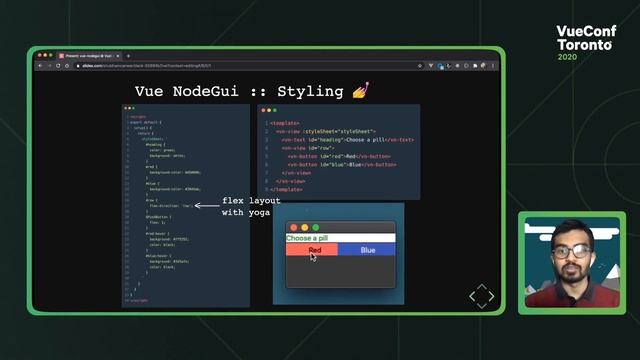Screen dimensions: 640x360
Task: Close the demo window with its red dot
Action: [293, 227]
